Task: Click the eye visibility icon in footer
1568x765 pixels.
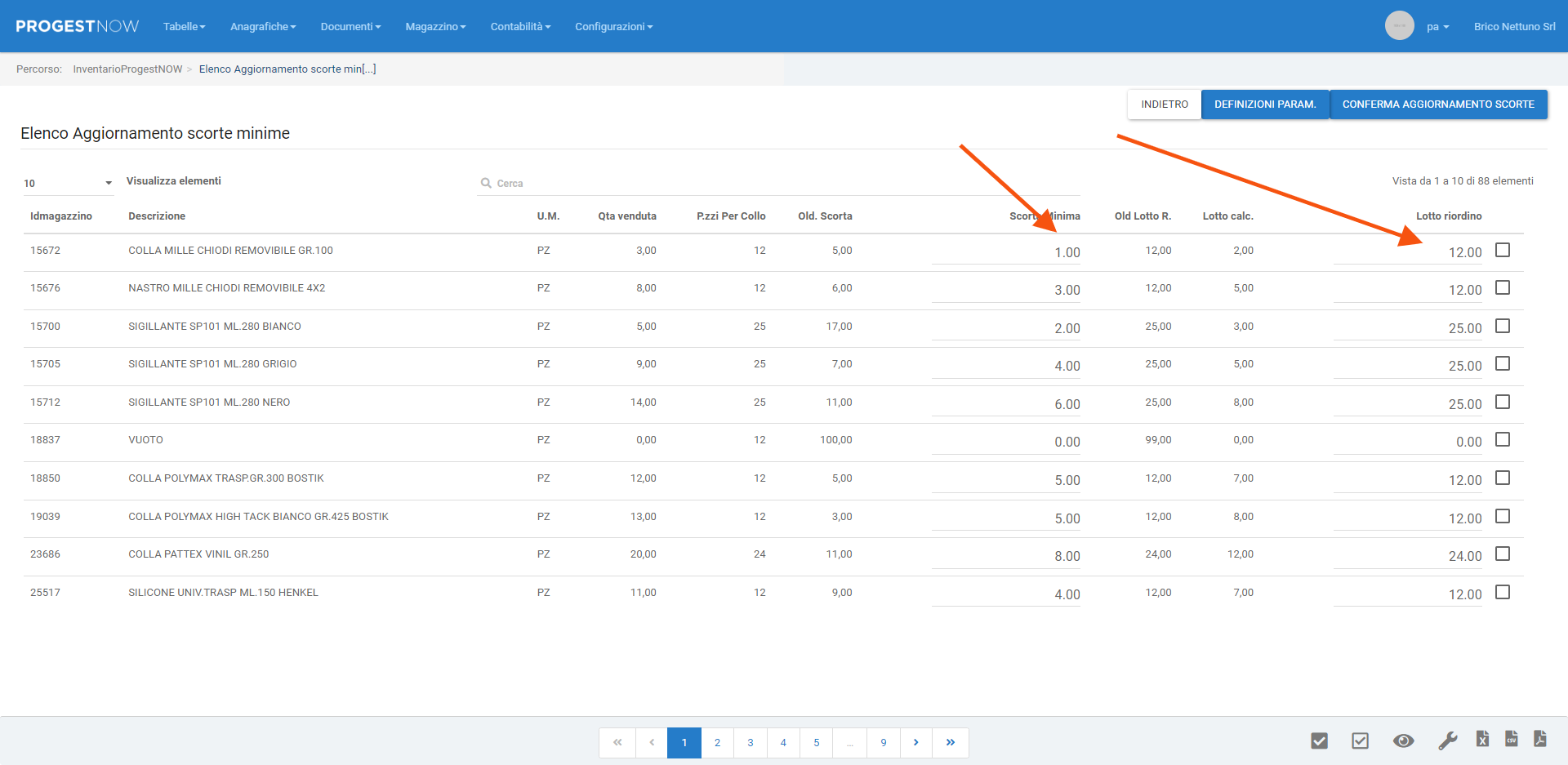Action: coord(1403,741)
